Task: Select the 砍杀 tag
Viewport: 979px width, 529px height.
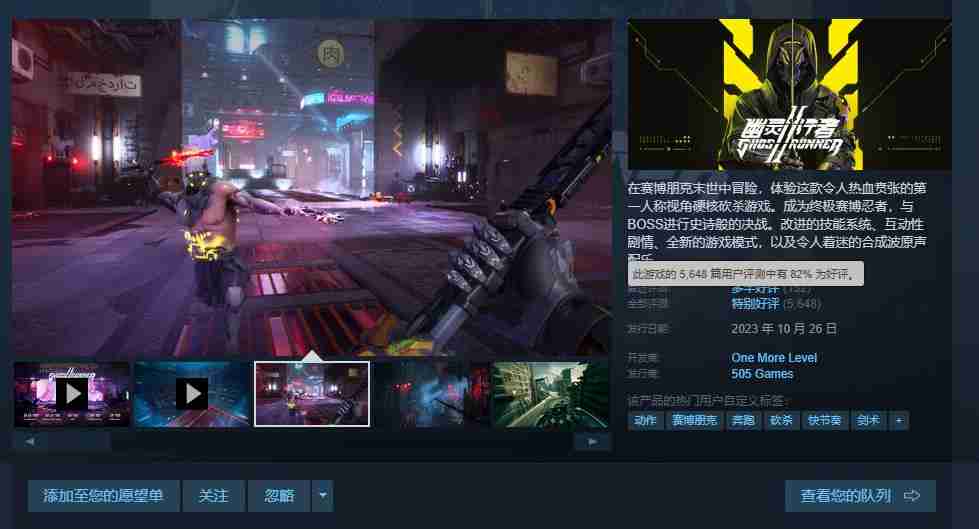Action: [781, 420]
